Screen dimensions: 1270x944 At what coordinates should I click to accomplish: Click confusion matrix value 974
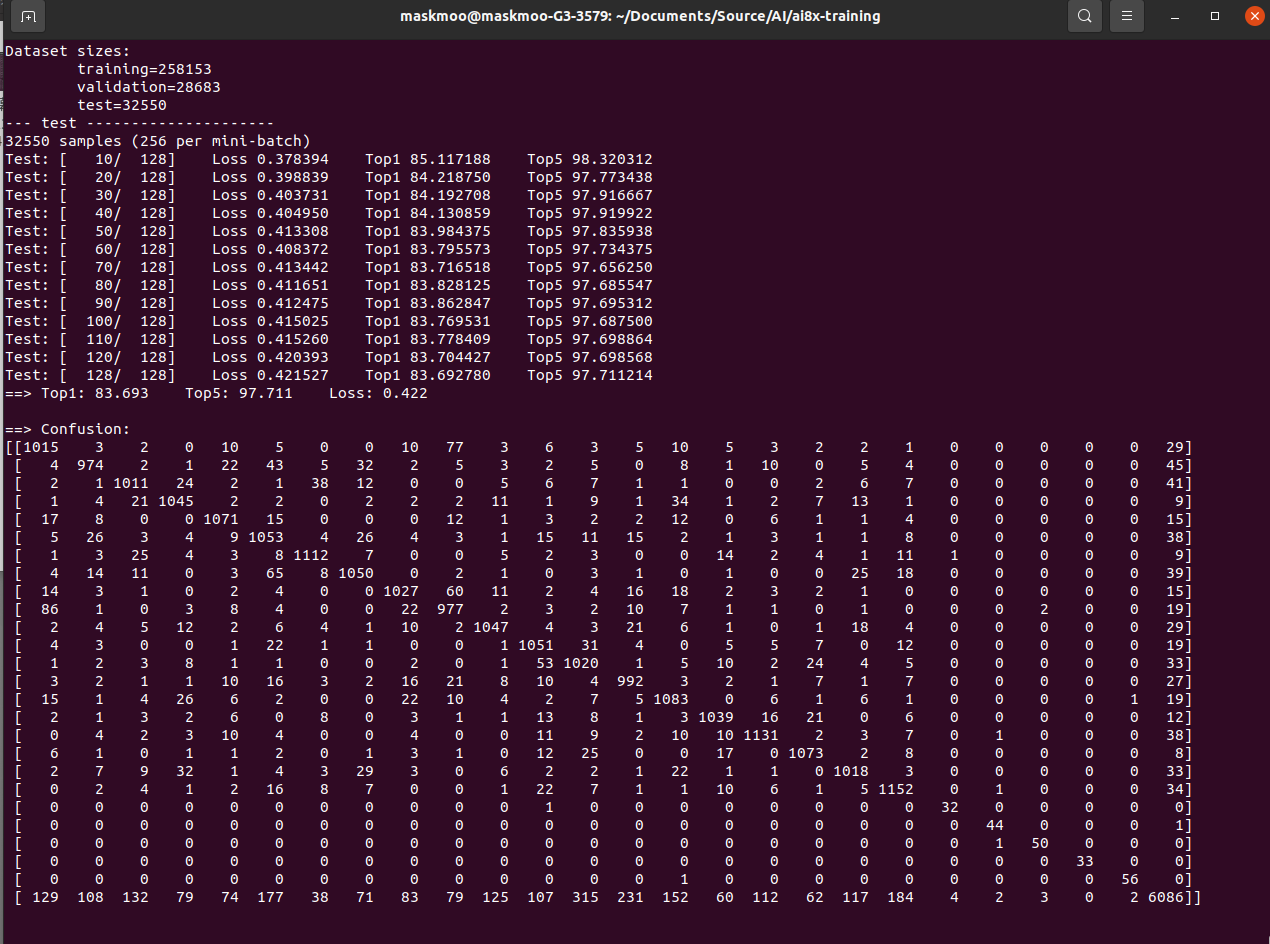coord(91,465)
